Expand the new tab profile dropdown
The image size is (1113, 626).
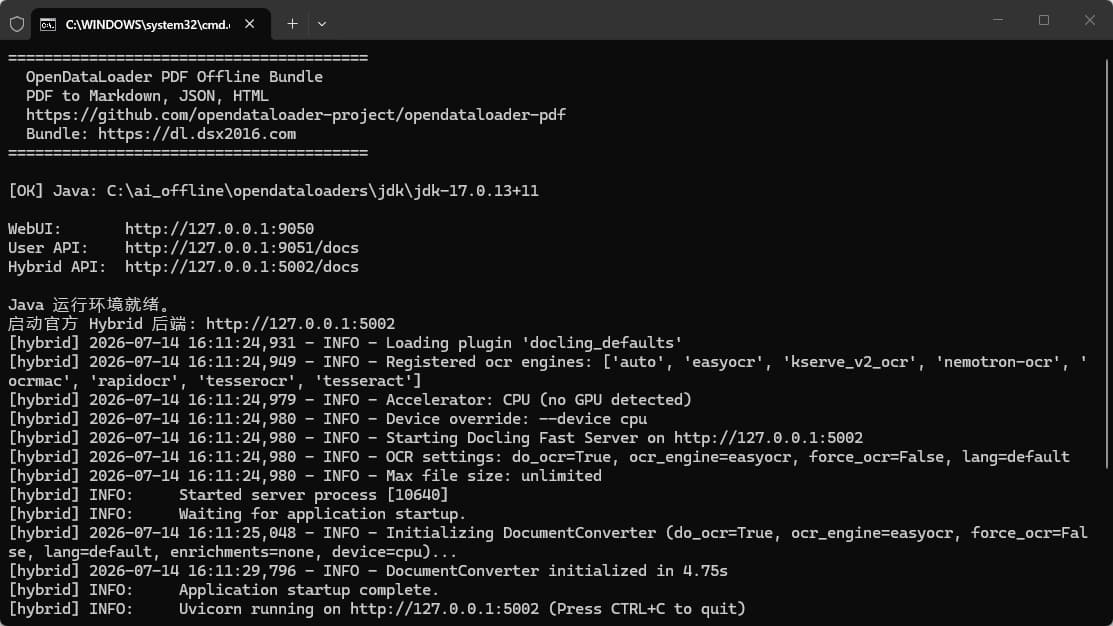click(322, 24)
